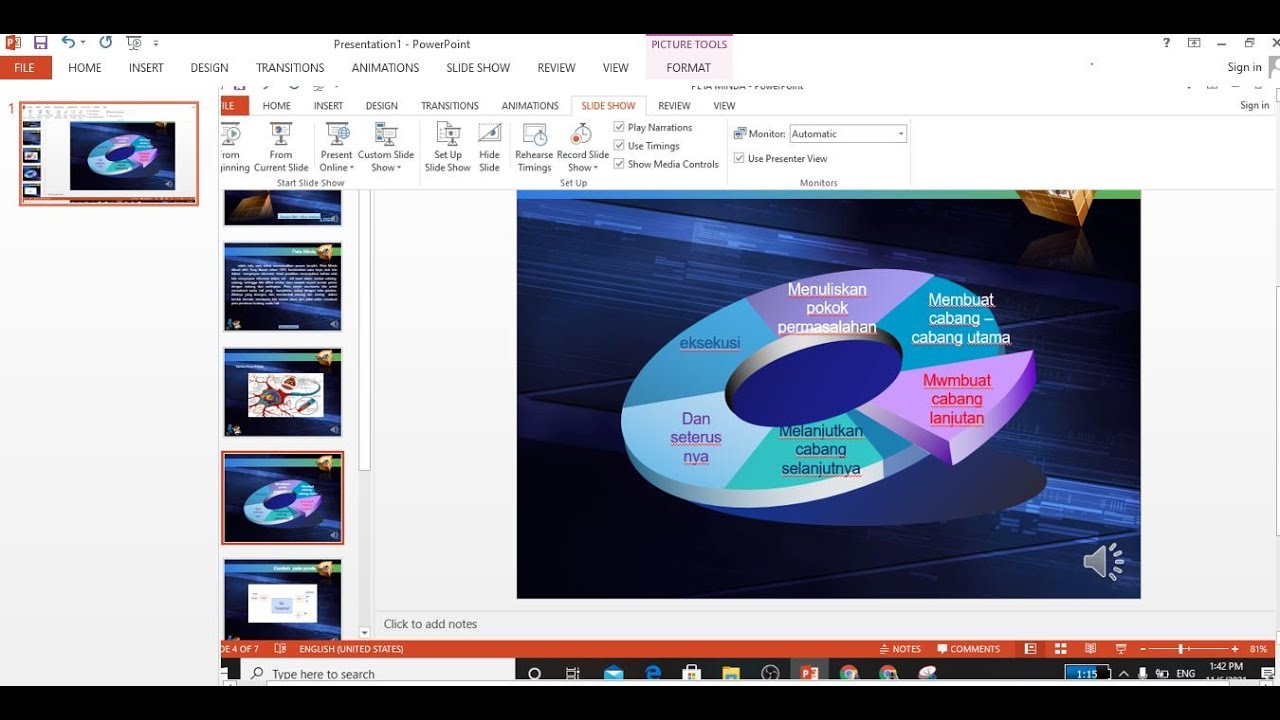Select the neuron image slide thumbnail
Image resolution: width=1280 pixels, height=720 pixels.
tap(283, 393)
